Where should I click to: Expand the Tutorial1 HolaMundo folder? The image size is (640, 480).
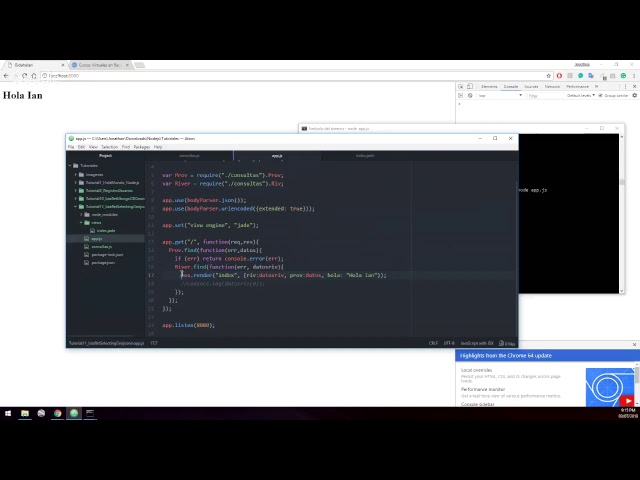[x=76, y=183]
